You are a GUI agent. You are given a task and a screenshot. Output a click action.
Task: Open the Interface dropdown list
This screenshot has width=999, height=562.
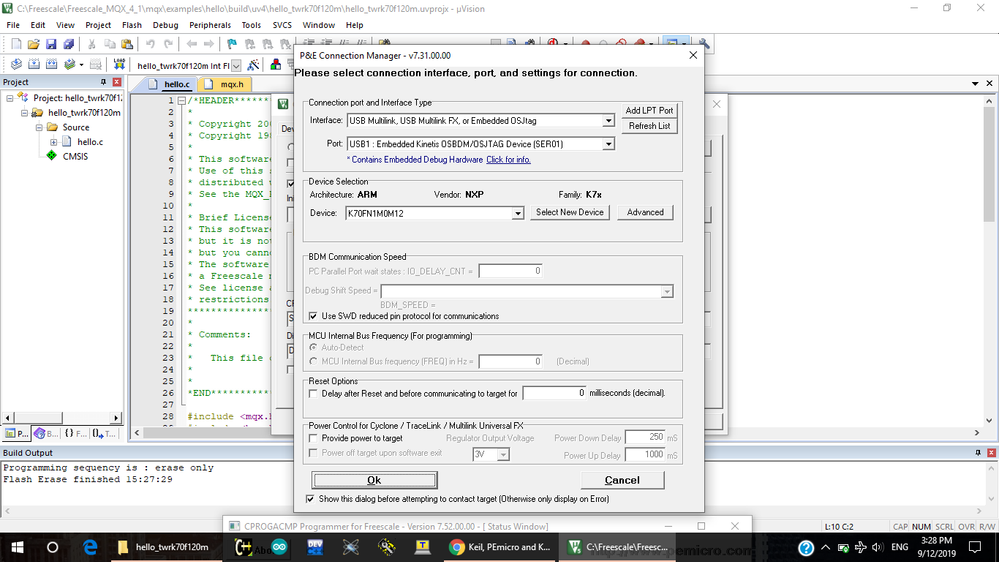(608, 120)
